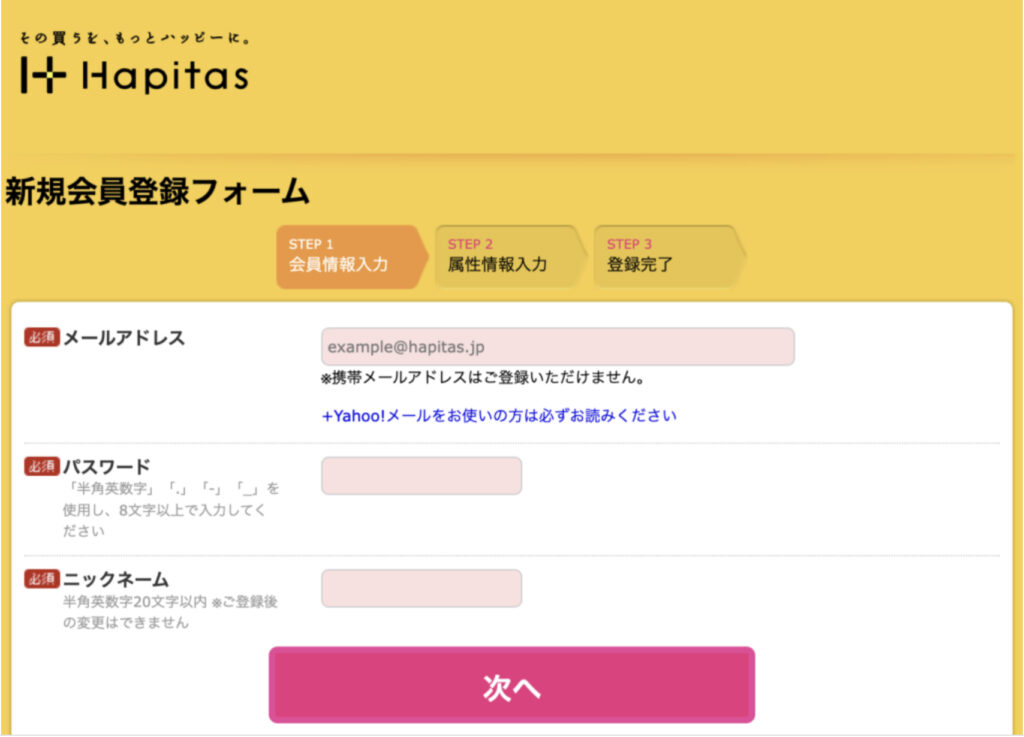Select the STEP 2 属性情報入力 tab
1024x737 pixels.
(x=505, y=256)
